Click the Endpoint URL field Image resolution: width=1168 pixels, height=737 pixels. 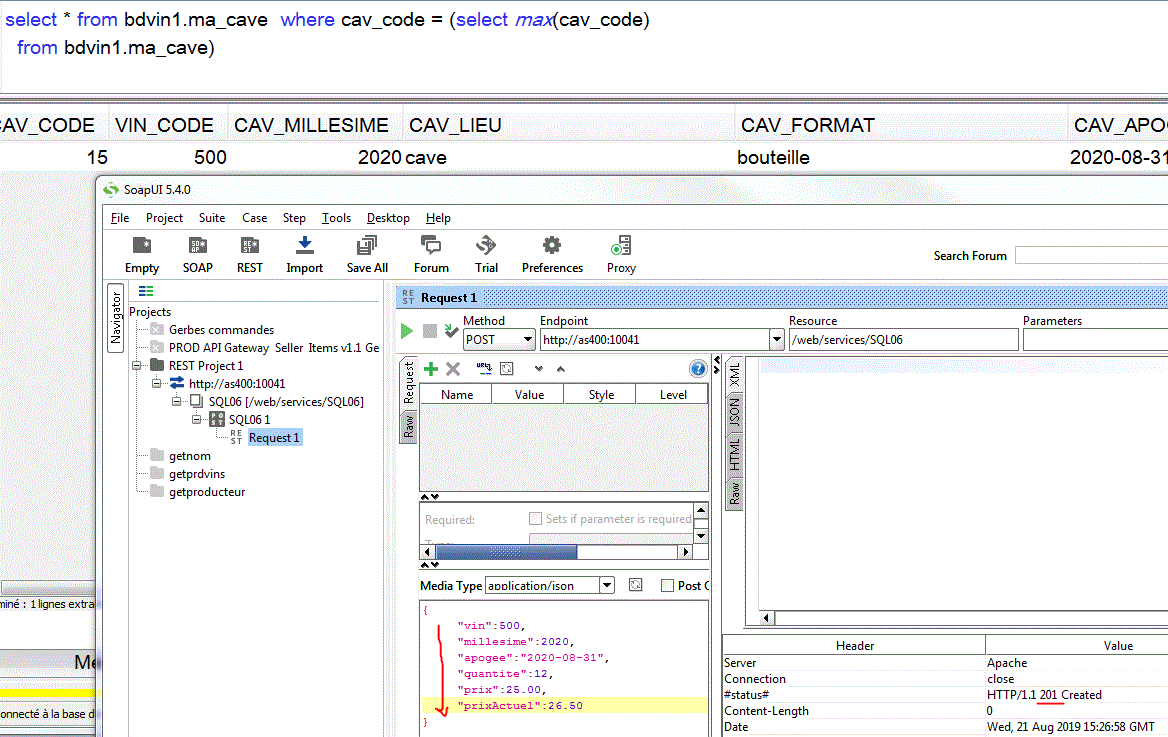pyautogui.click(x=654, y=340)
